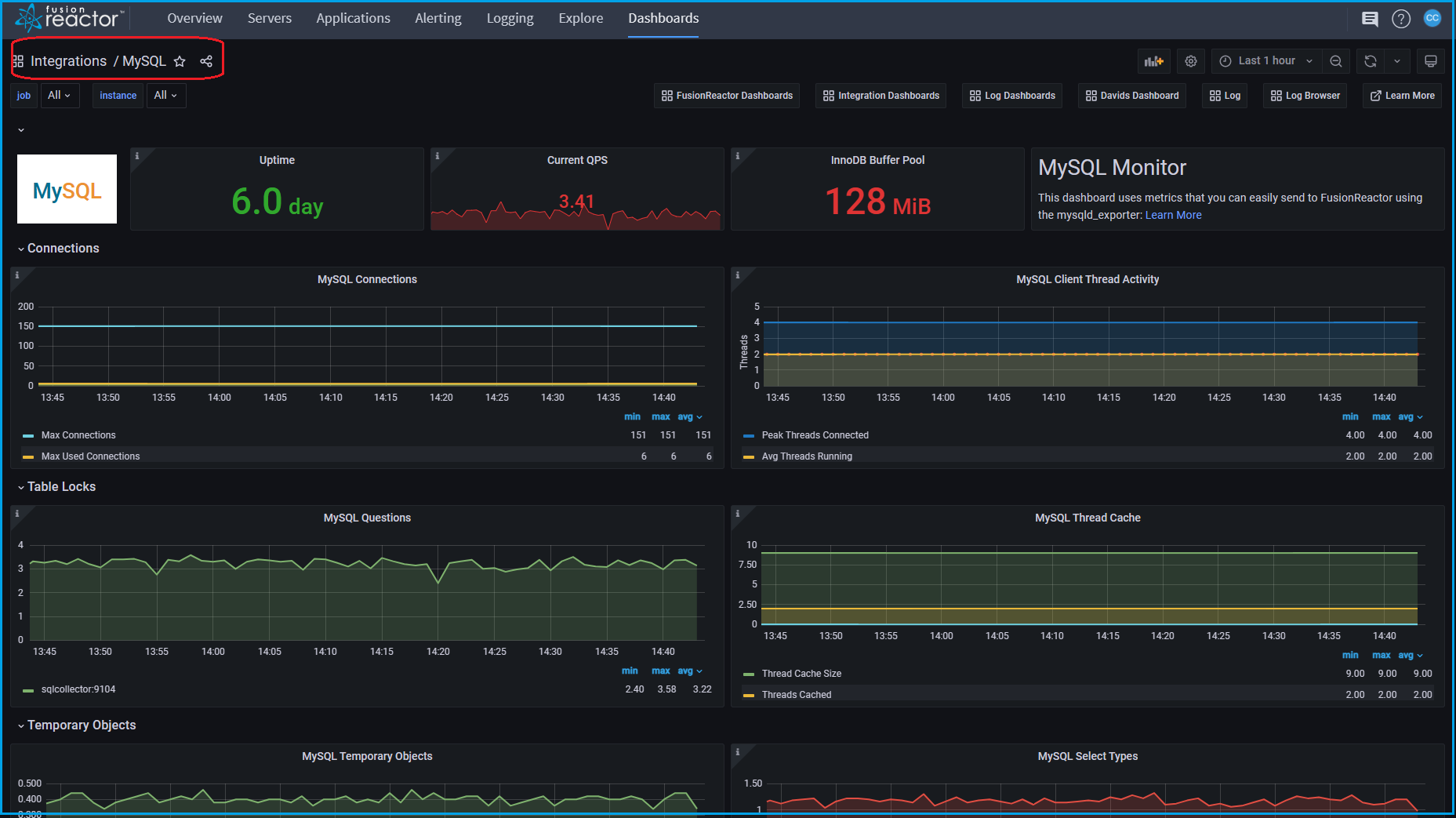
Task: Open FusionReactor Dashboards link
Action: coord(727,96)
